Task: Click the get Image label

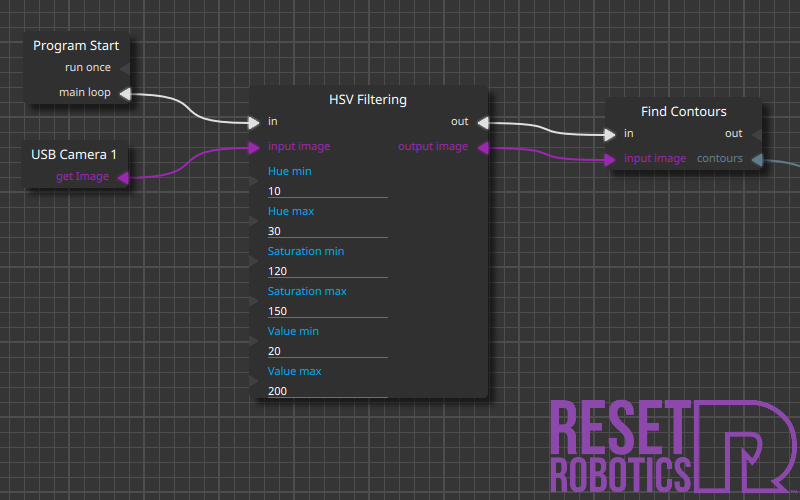Action: (82, 177)
